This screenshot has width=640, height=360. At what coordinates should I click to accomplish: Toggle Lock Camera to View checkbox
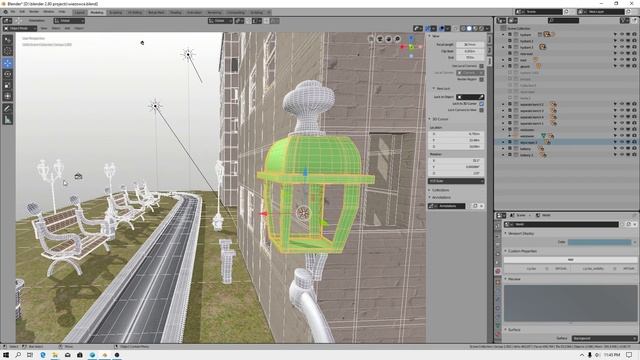click(482, 110)
